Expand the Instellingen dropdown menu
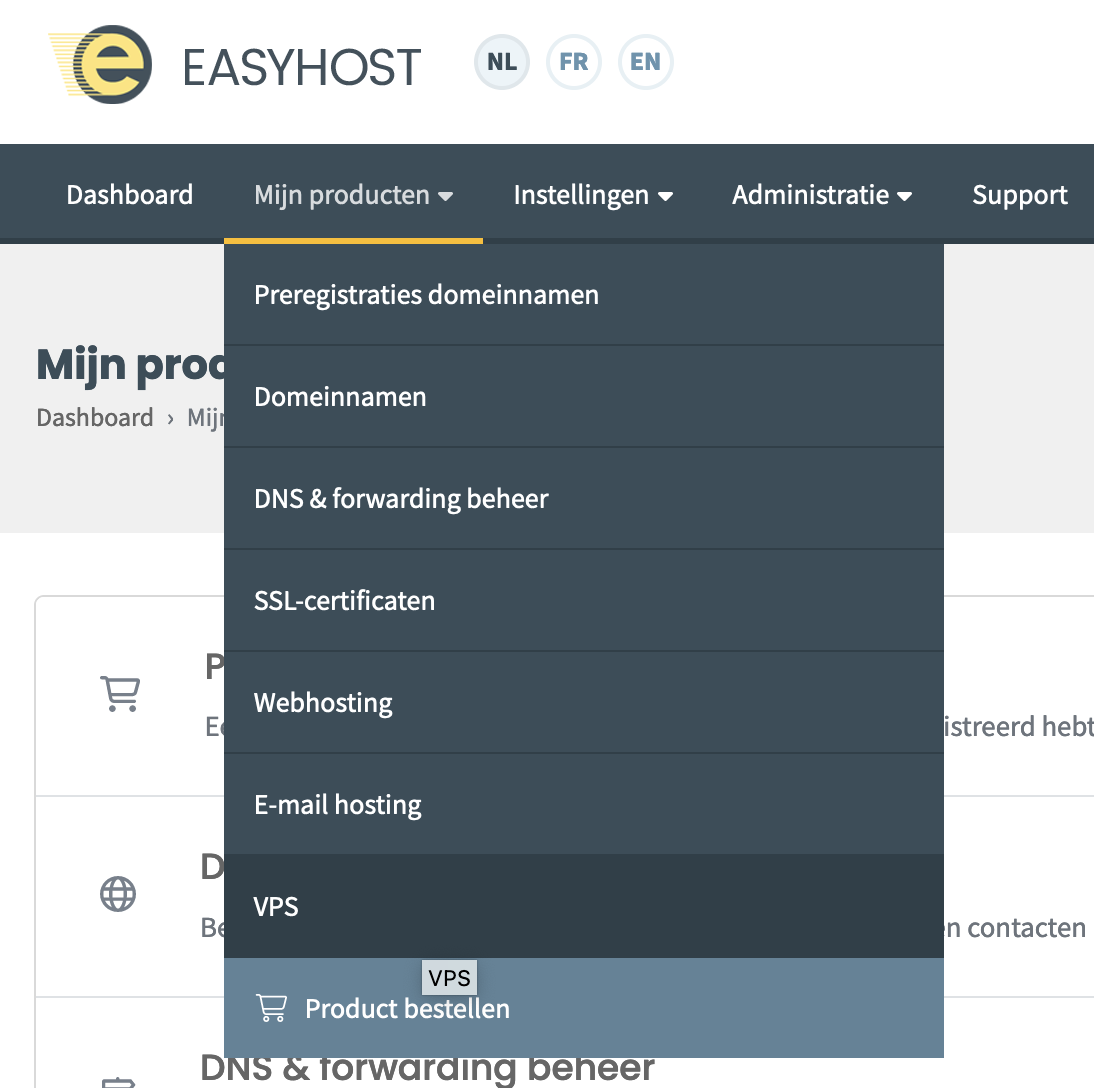 coord(592,195)
